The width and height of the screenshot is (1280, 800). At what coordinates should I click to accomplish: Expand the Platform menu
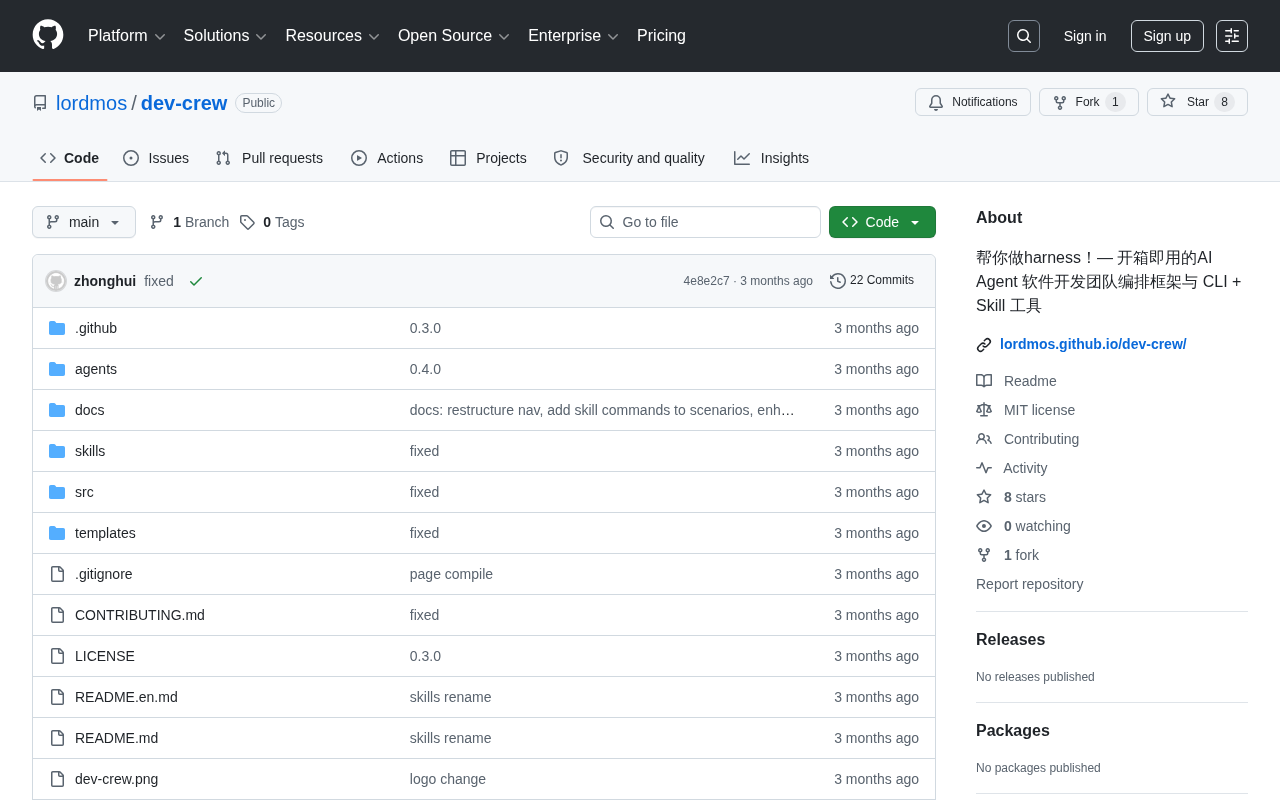coord(127,36)
